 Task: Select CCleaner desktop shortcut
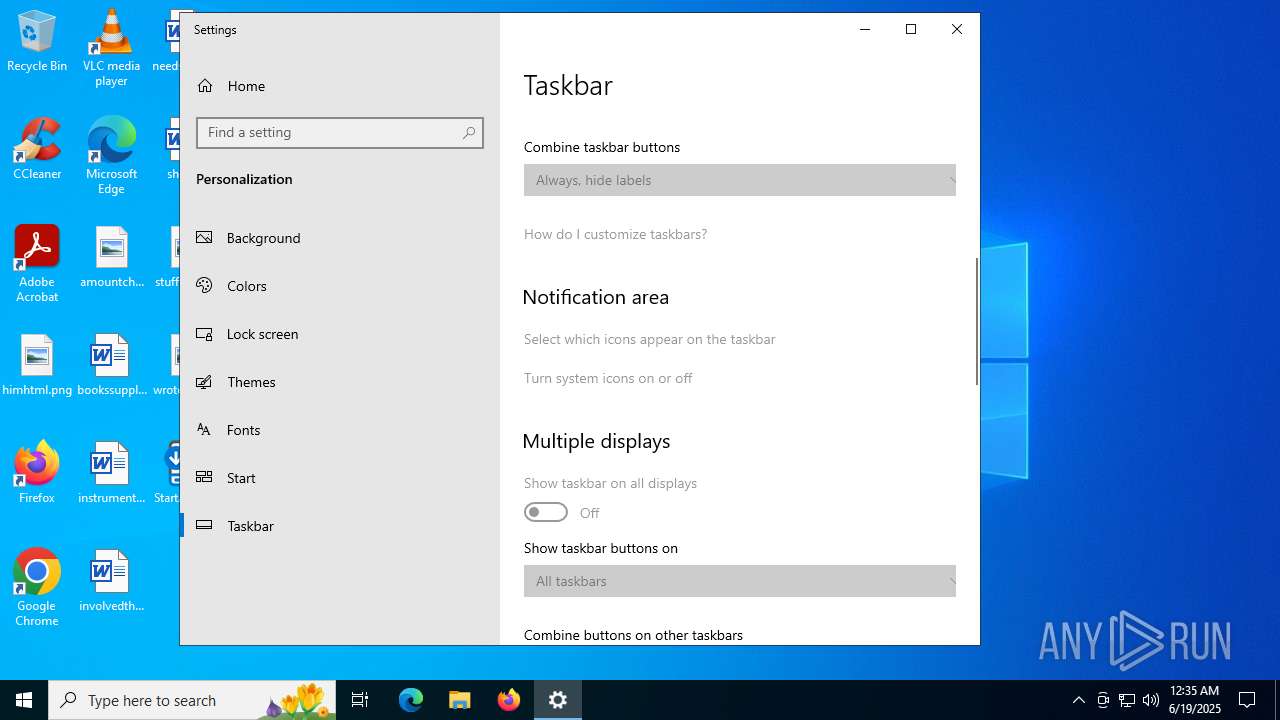[37, 149]
